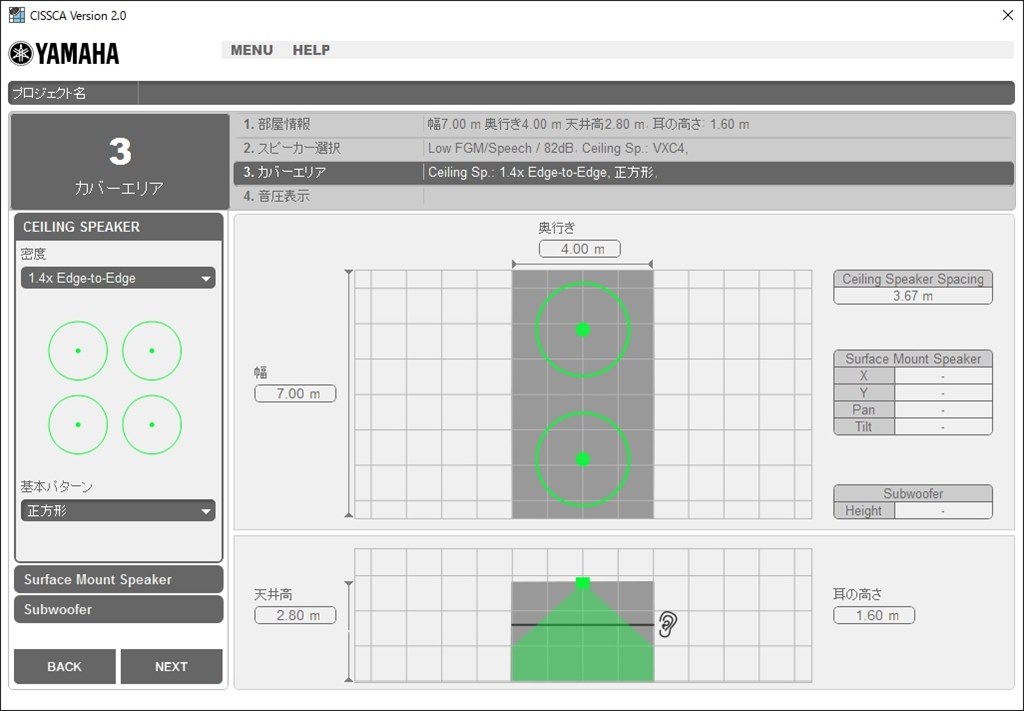The image size is (1024, 711).
Task: Click the 幅 7.00 m field
Action: click(x=295, y=394)
